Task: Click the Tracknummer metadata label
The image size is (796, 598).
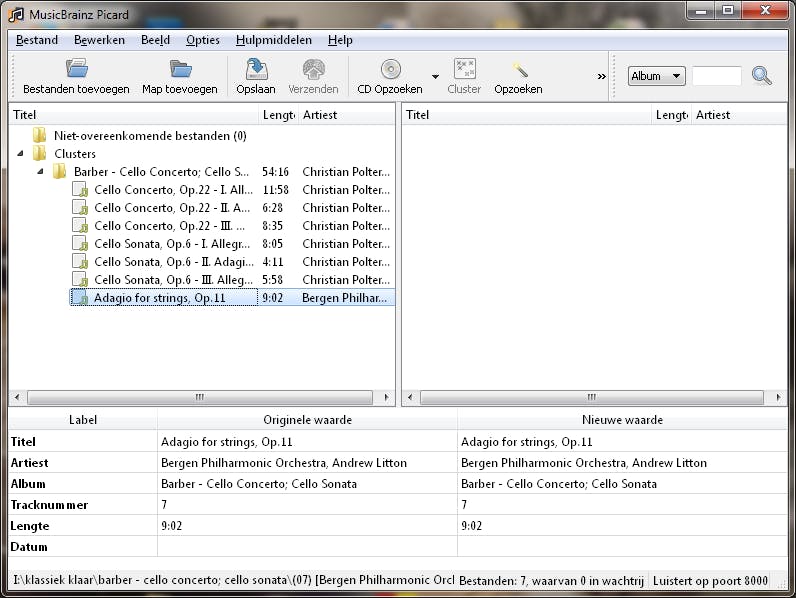Action: pos(49,505)
